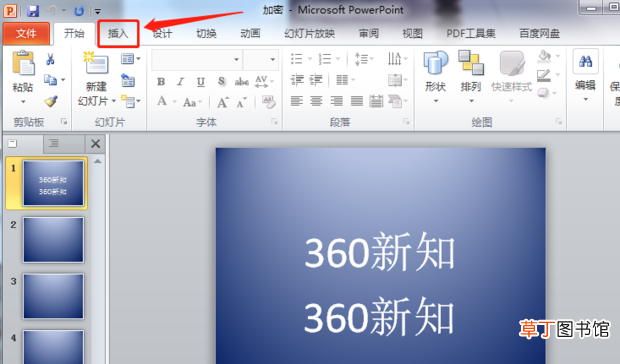
Task: Select slide 2 thumbnail
Action: [x=53, y=240]
